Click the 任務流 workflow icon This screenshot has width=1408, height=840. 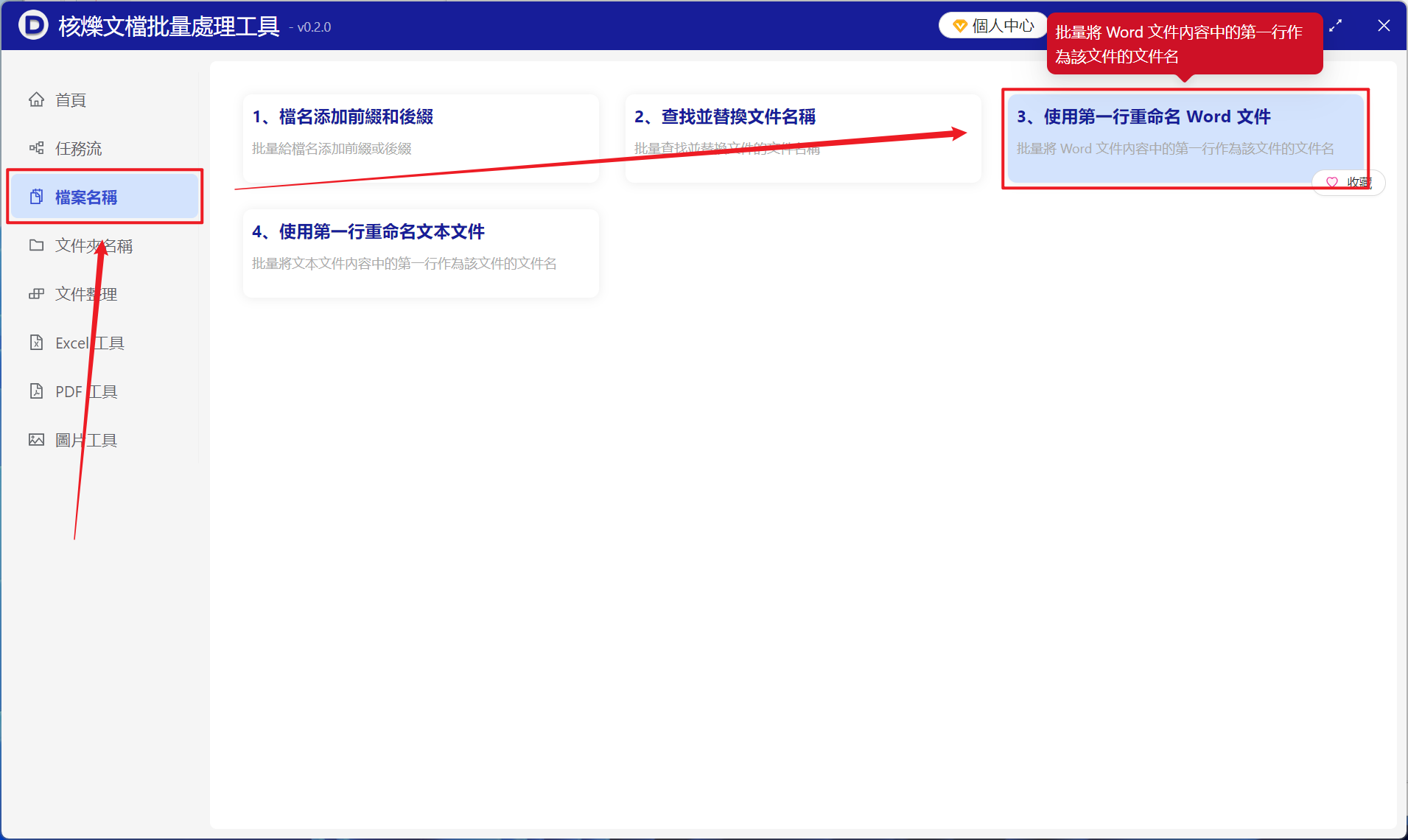(x=36, y=148)
